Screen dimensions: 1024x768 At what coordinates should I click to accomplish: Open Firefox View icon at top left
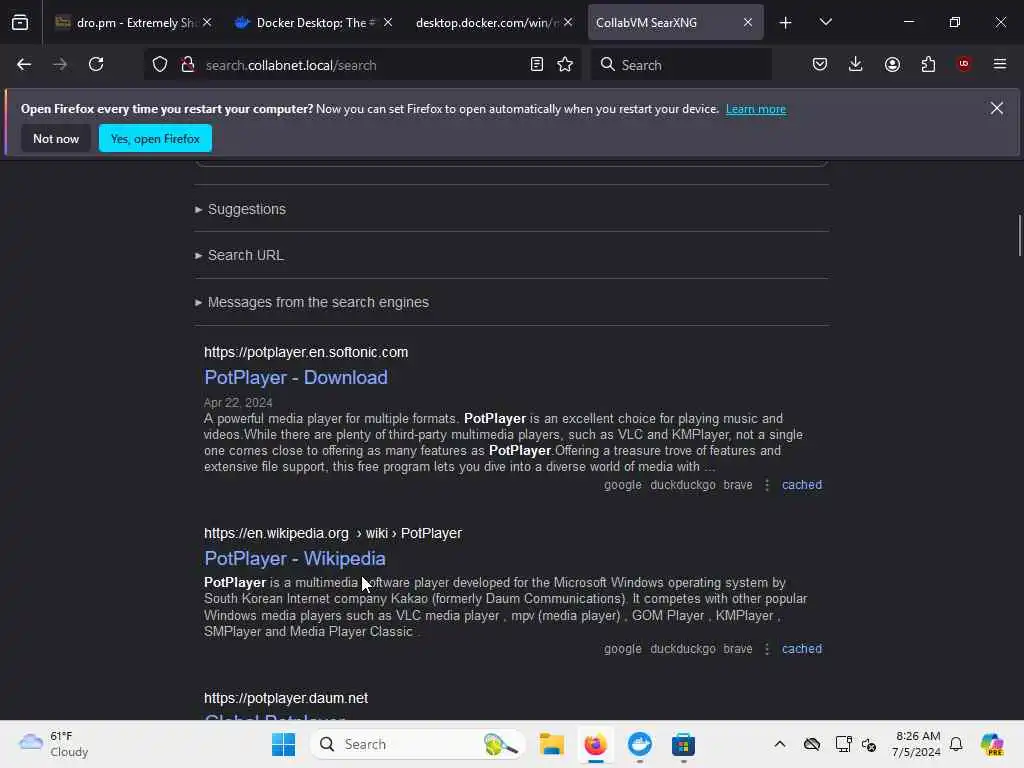[20, 22]
